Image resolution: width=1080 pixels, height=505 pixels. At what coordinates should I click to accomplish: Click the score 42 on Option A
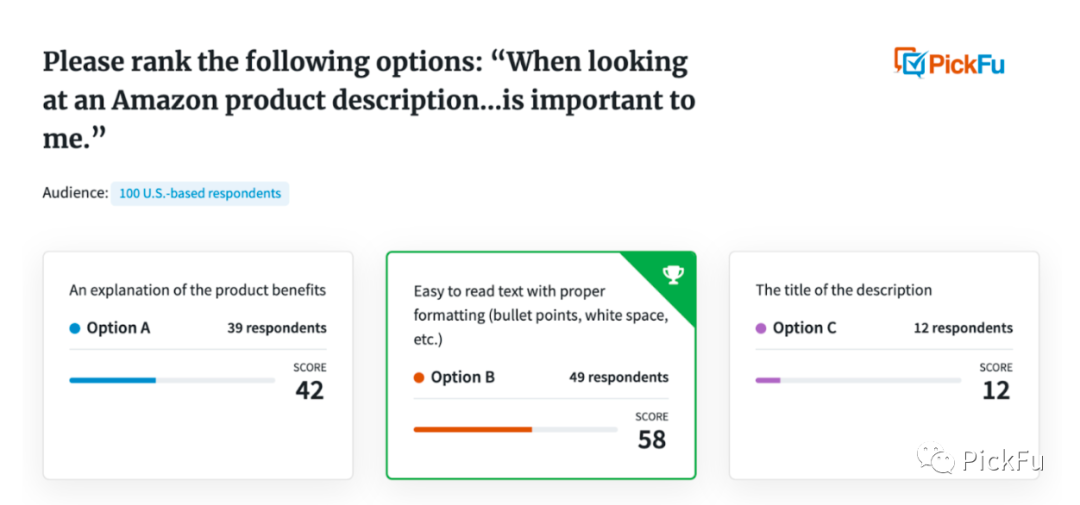pyautogui.click(x=309, y=390)
